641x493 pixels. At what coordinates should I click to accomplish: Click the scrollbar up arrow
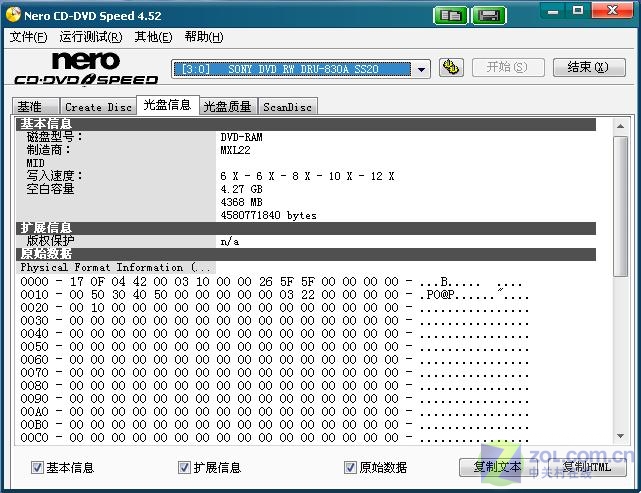click(621, 126)
